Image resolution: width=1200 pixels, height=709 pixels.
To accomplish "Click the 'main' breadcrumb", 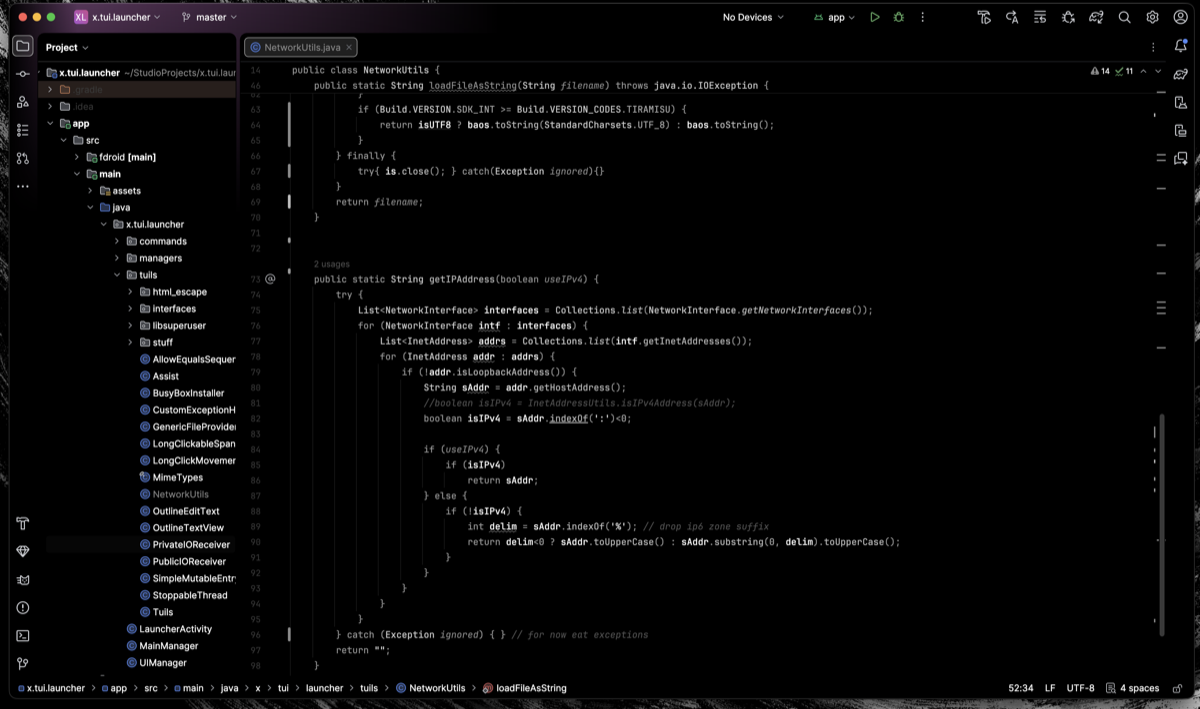I will pyautogui.click(x=188, y=688).
